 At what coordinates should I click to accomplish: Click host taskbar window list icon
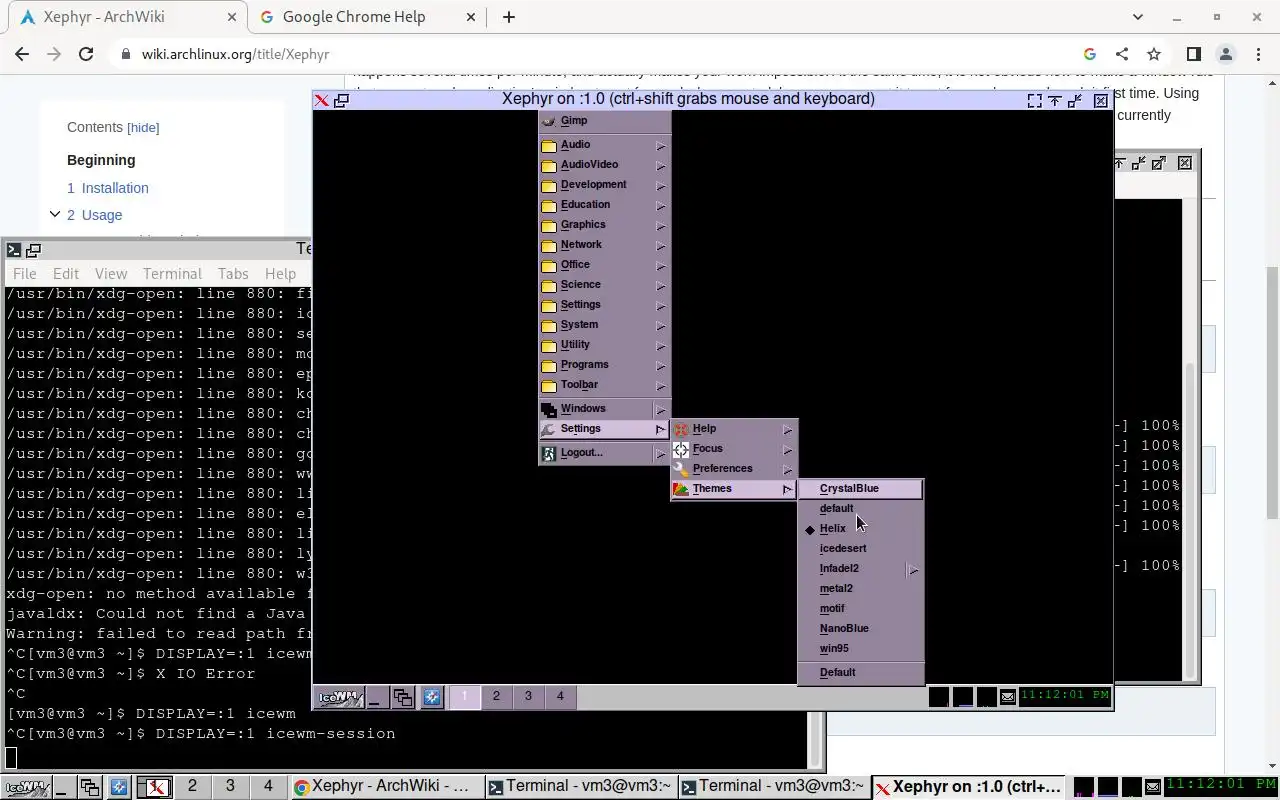pos(90,787)
